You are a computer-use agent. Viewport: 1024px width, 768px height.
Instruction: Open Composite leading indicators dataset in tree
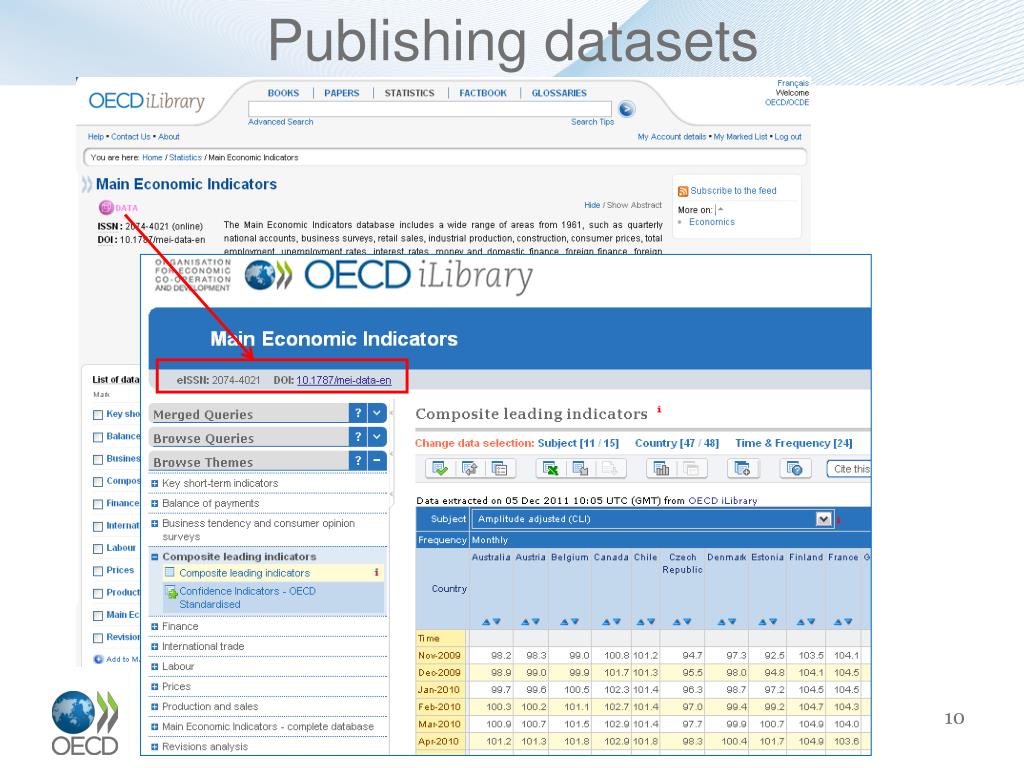click(x=244, y=573)
